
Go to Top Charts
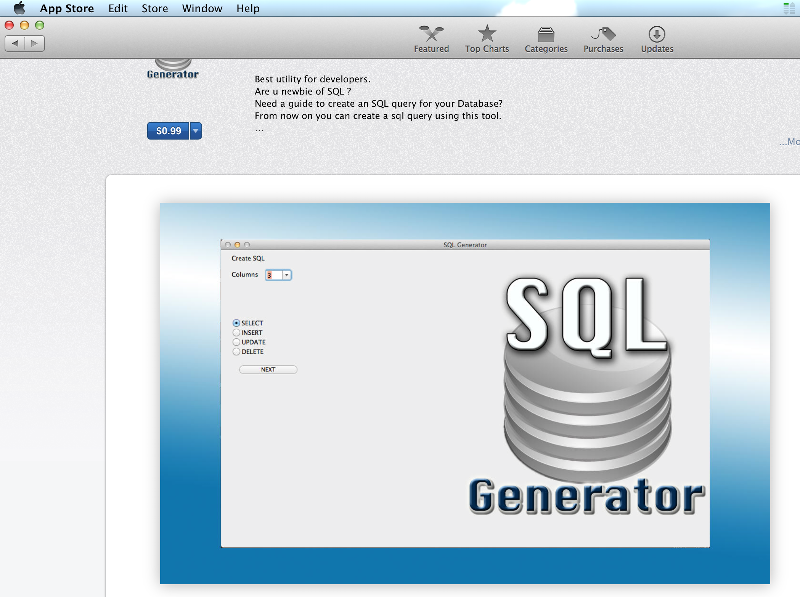tap(487, 39)
